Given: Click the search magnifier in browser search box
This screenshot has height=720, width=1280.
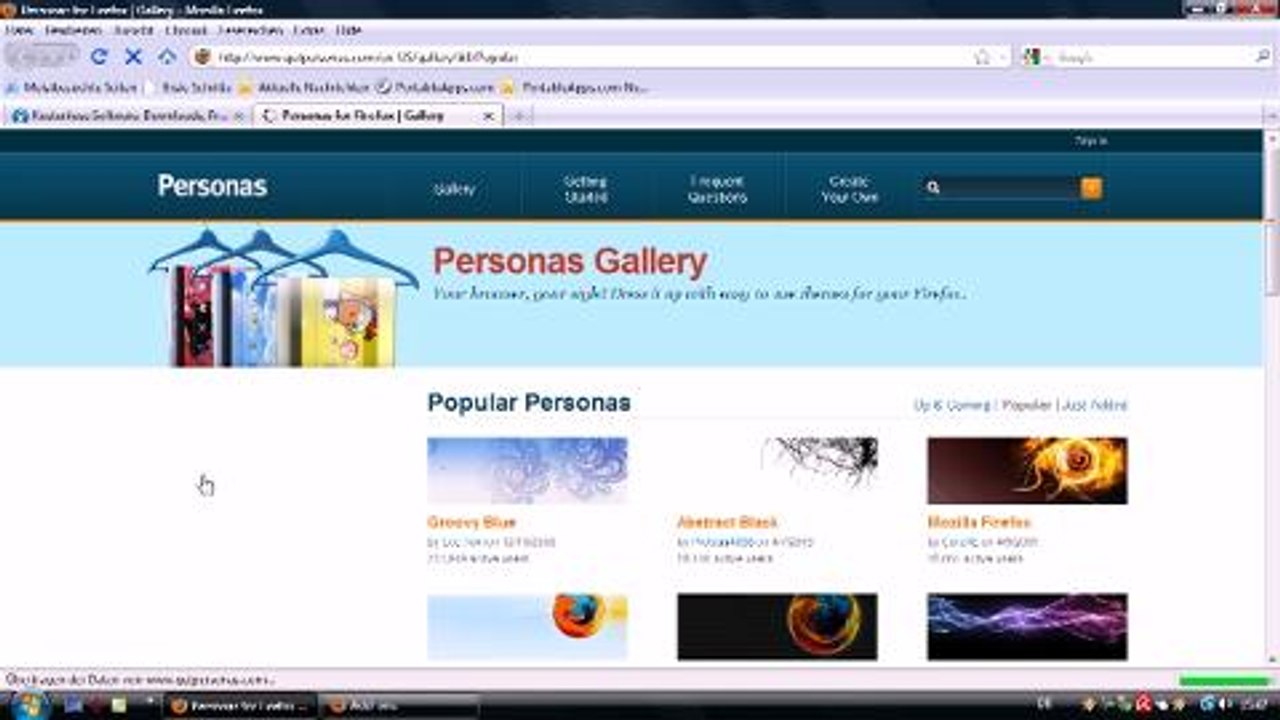Looking at the screenshot, I should [1263, 57].
